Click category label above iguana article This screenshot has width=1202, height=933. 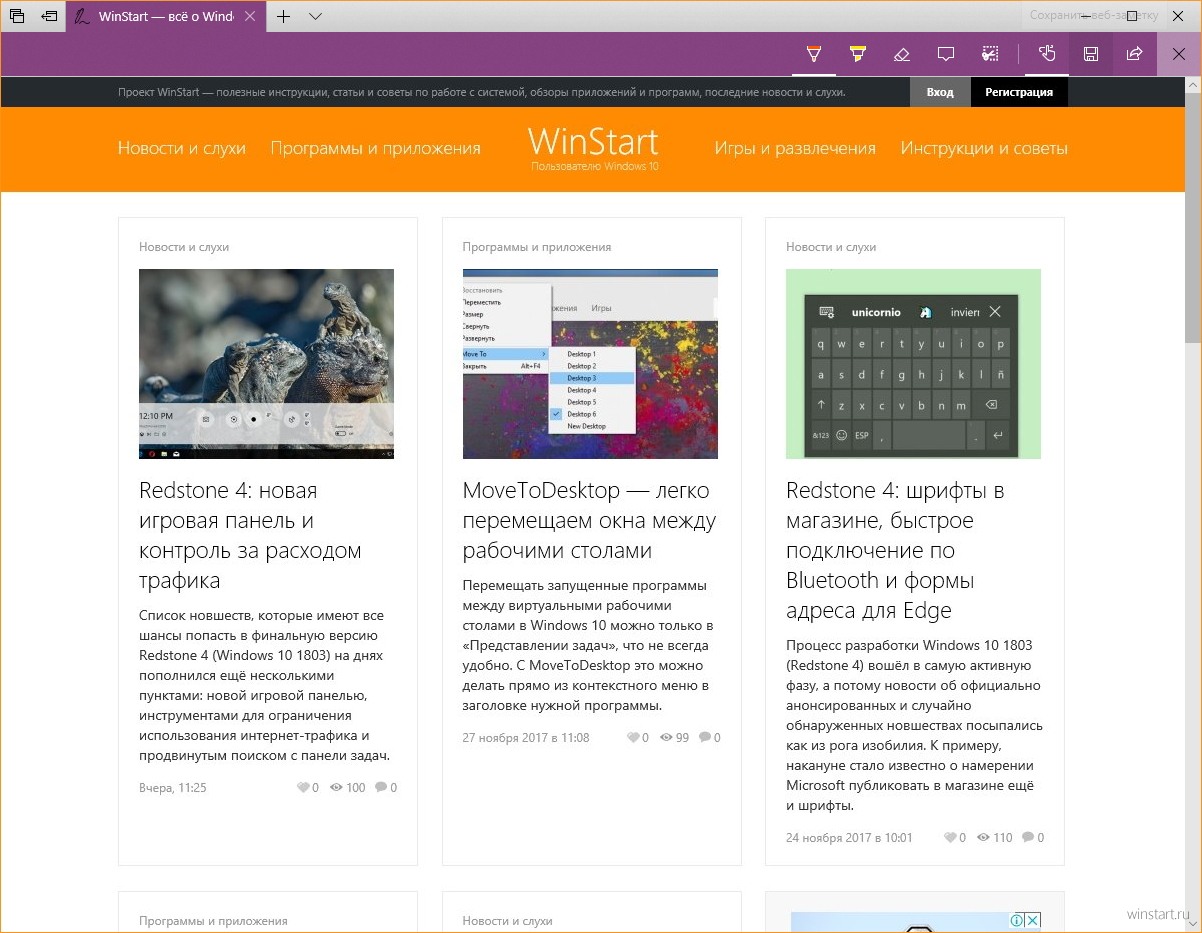pos(184,247)
